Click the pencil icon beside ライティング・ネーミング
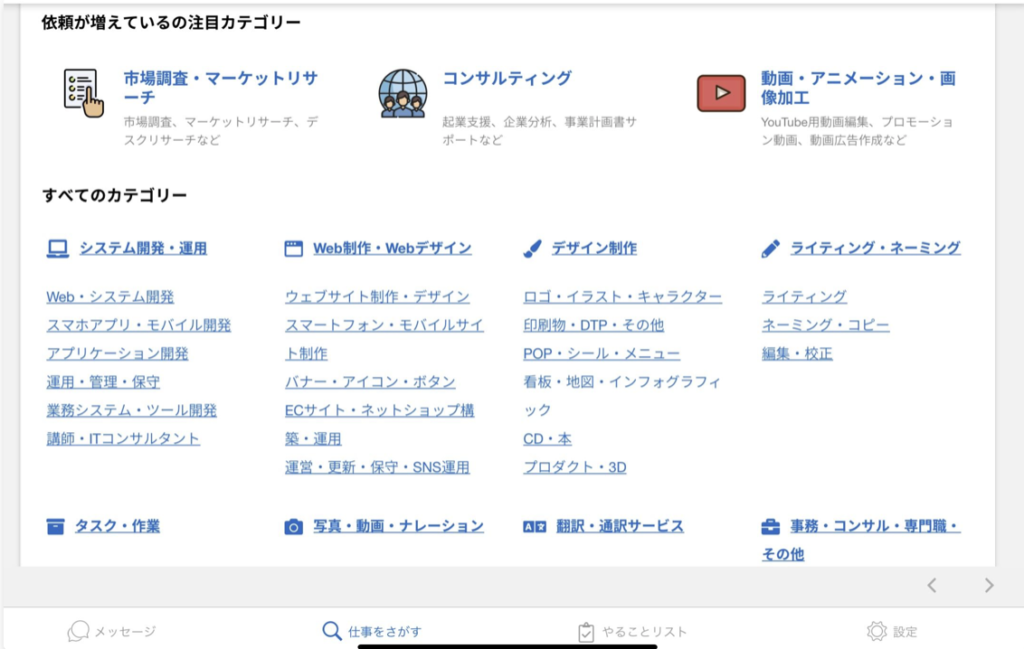This screenshot has height=649, width=1024. 770,249
